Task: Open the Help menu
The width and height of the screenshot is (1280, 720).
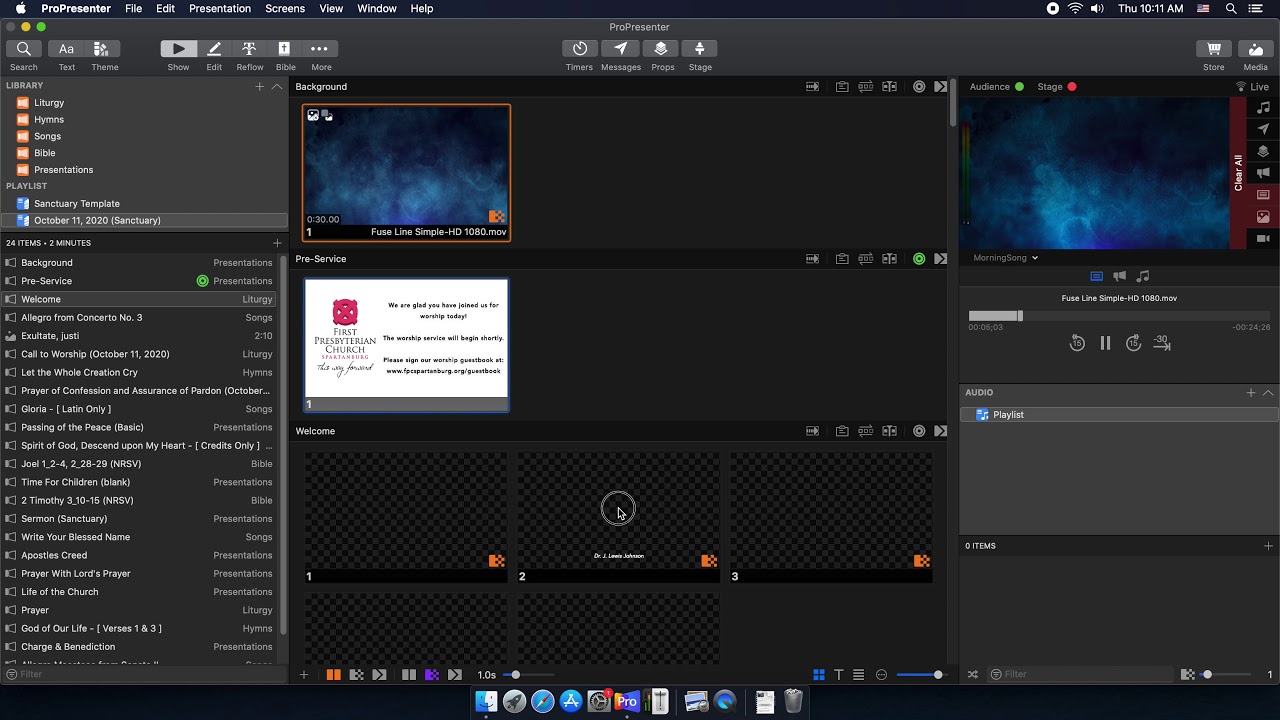Action: click(422, 8)
